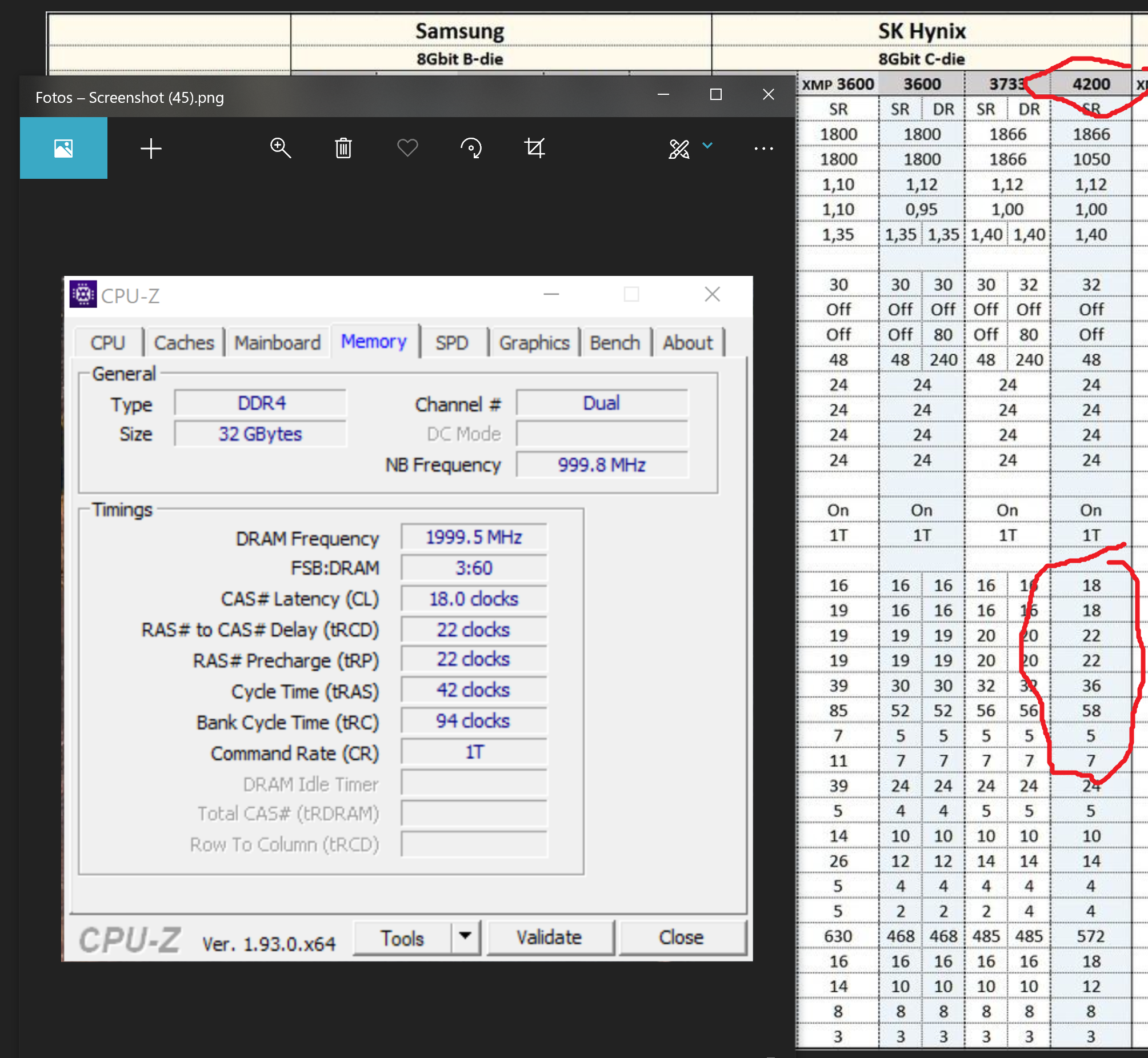Click the Validate button in CPU-Z
The height and width of the screenshot is (1058, 1148).
tap(550, 938)
